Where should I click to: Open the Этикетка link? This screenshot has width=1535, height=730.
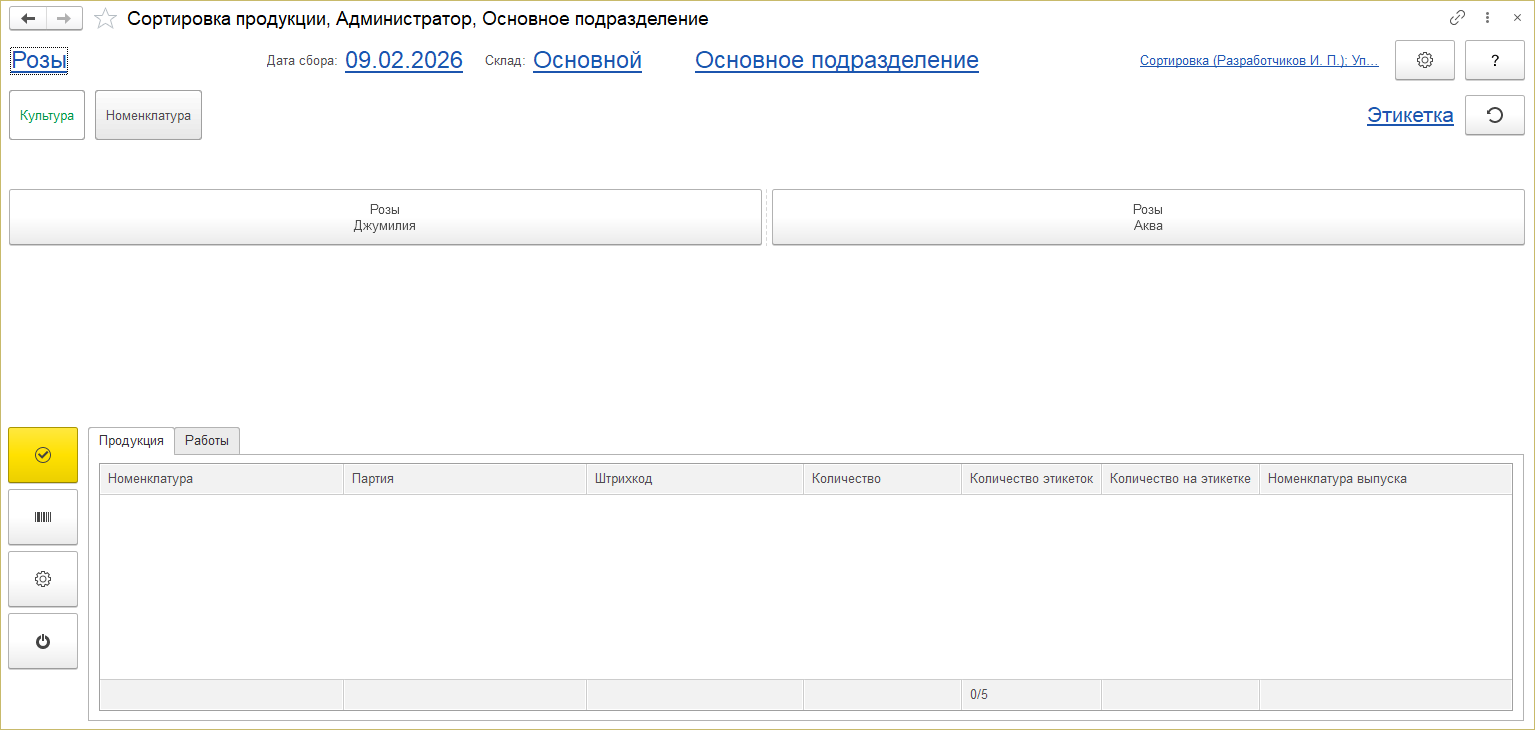pos(1410,115)
